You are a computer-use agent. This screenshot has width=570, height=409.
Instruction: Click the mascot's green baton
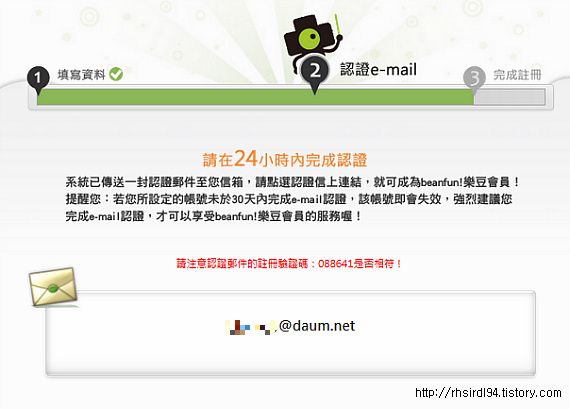tap(338, 26)
